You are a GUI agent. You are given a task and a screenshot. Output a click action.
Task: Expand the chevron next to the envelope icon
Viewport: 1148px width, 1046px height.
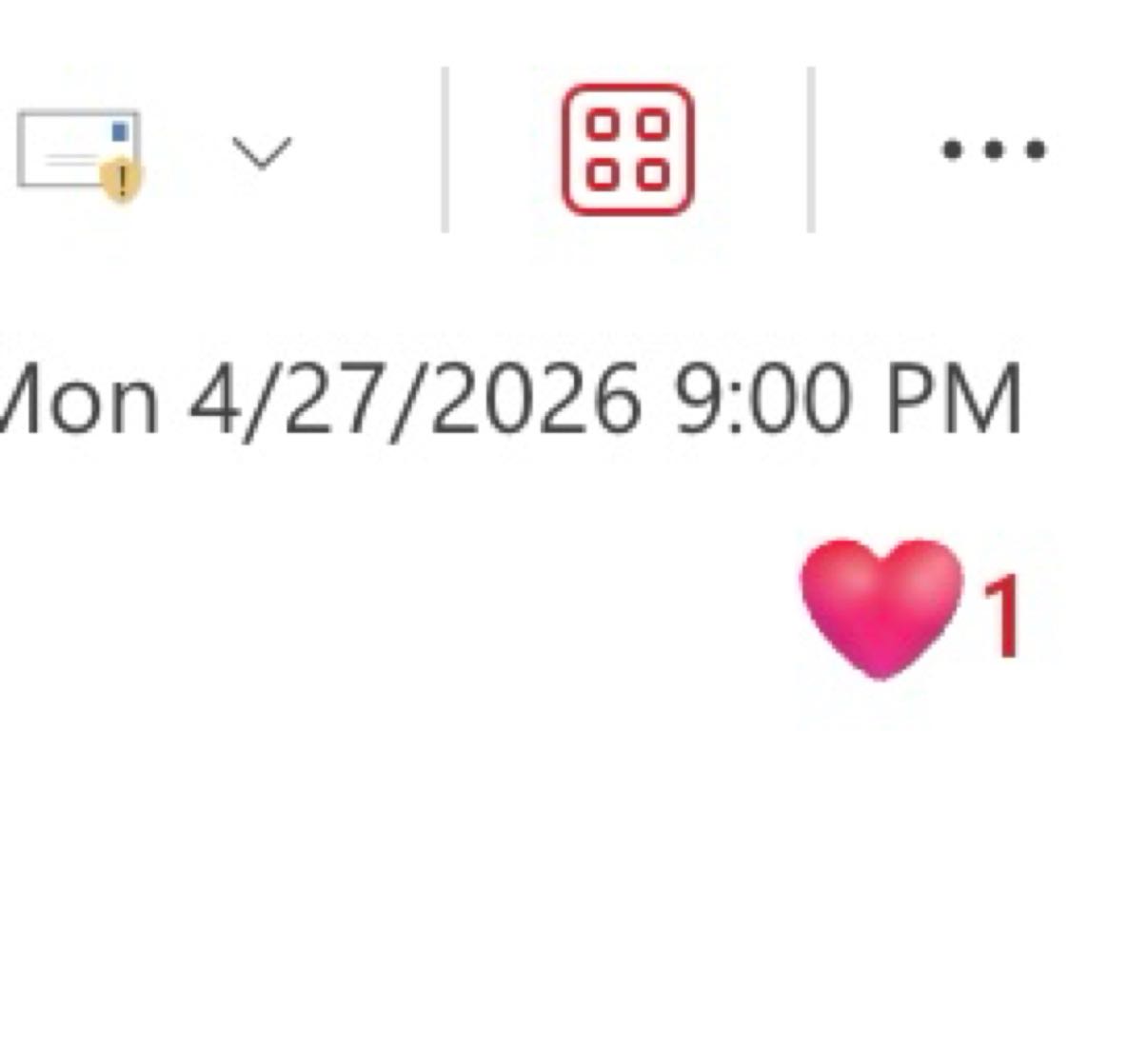click(x=262, y=152)
